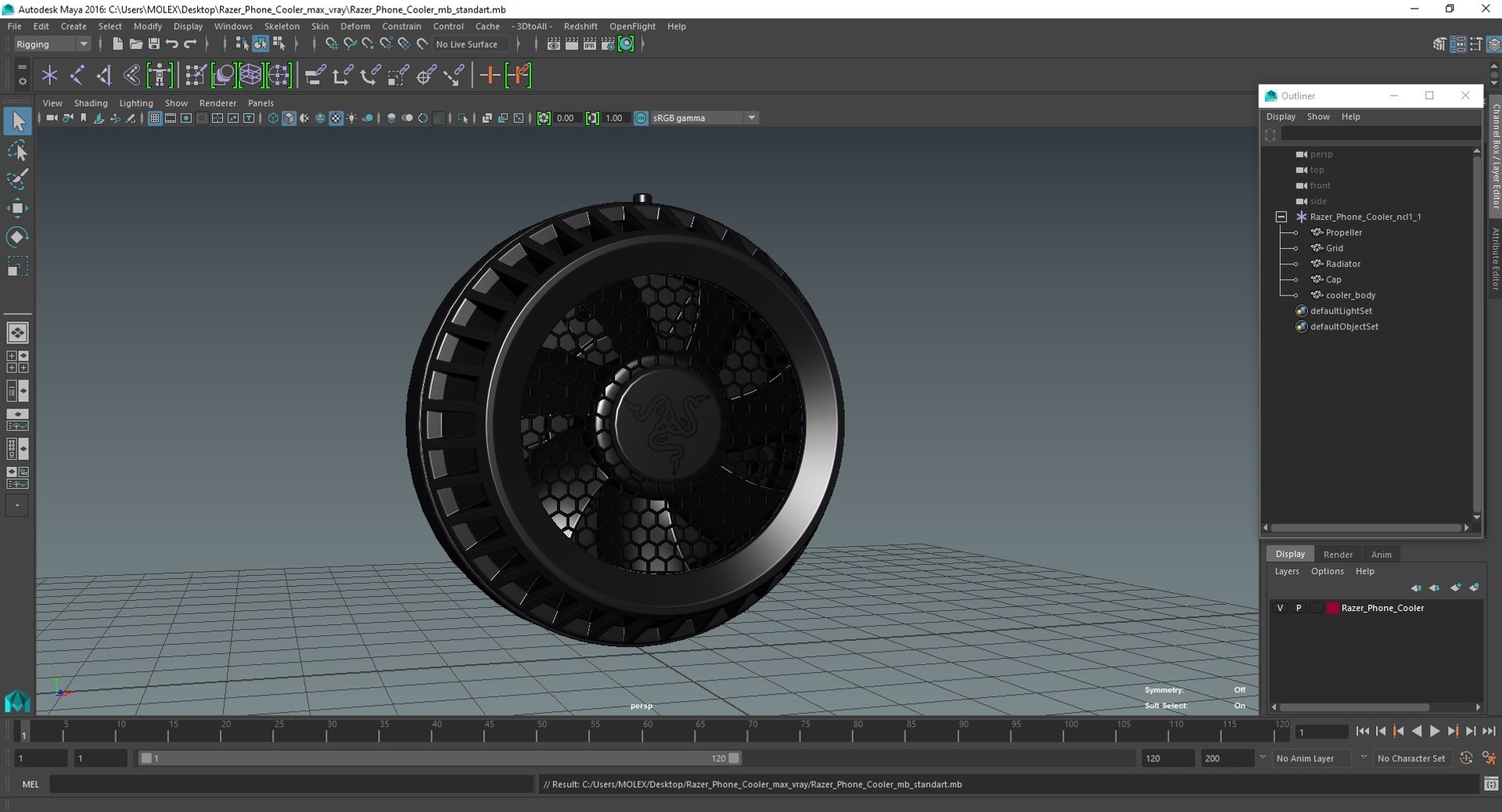Click the IPR render icon
Viewport: 1502px width, 812px height.
(590, 44)
